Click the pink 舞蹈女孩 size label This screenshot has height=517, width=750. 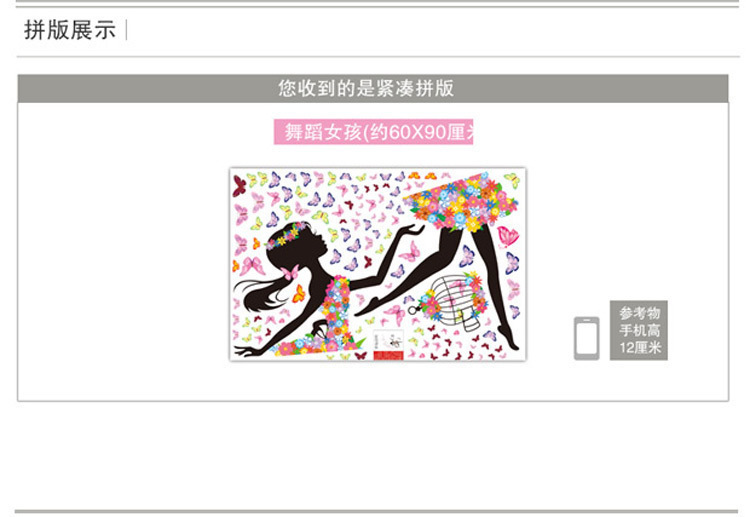tap(374, 132)
